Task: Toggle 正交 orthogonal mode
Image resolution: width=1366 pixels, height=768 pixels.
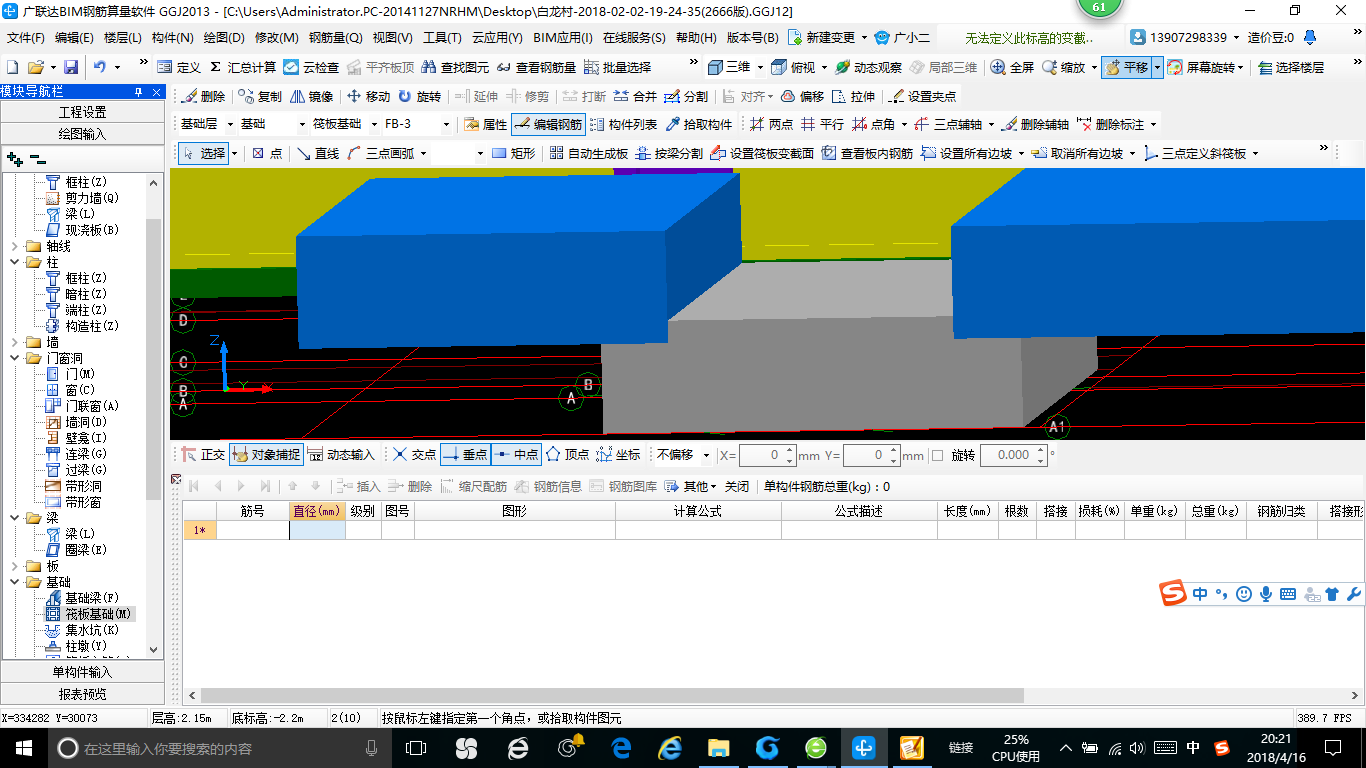Action: tap(203, 454)
